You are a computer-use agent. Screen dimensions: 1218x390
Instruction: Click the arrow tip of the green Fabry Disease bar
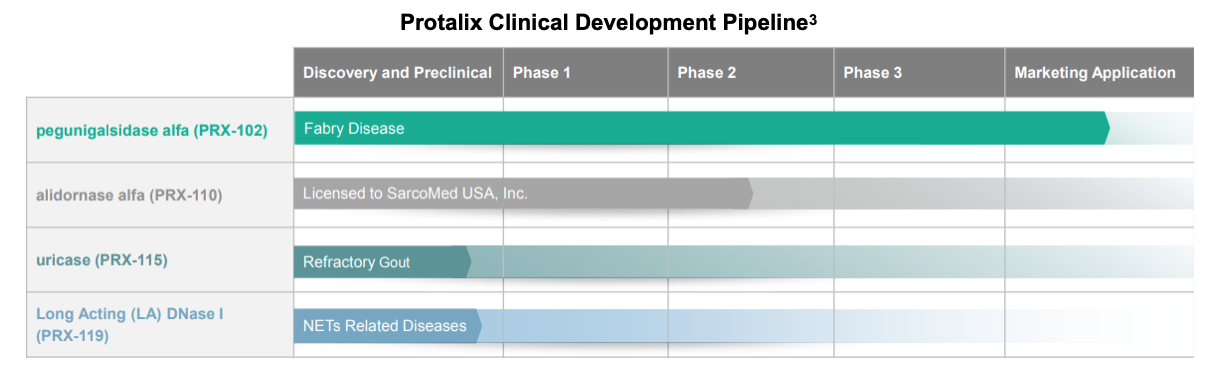(1105, 128)
